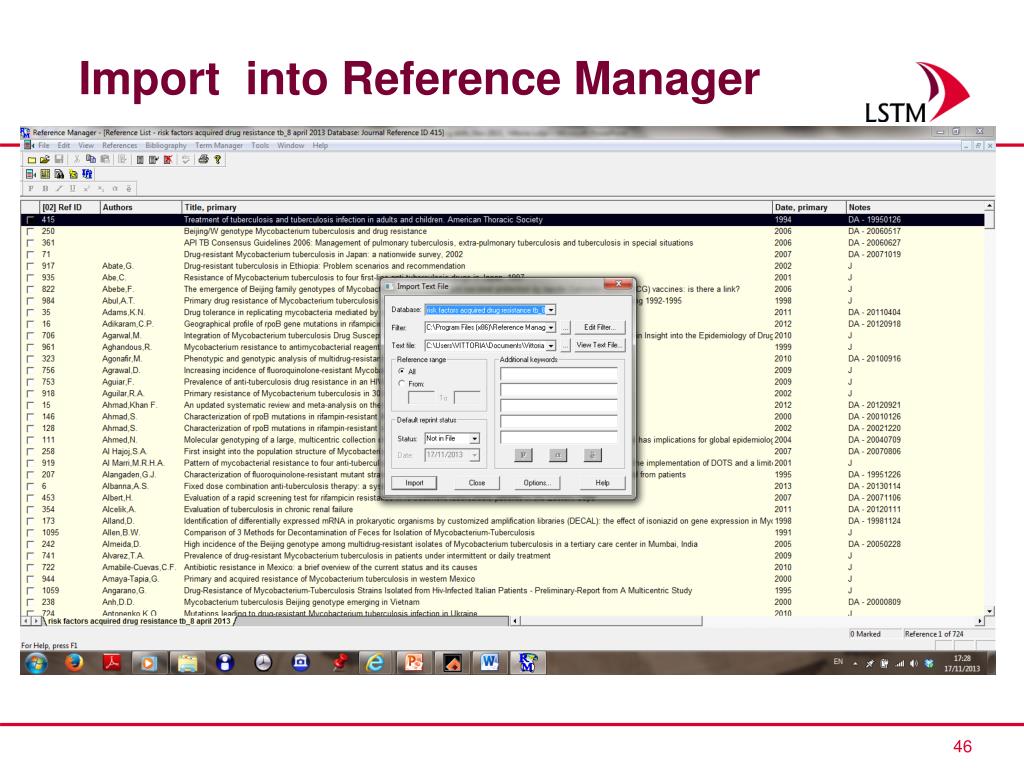Image resolution: width=1024 pixels, height=768 pixels.
Task: Click the yellow folder icon in second toolbar
Action: [x=73, y=174]
